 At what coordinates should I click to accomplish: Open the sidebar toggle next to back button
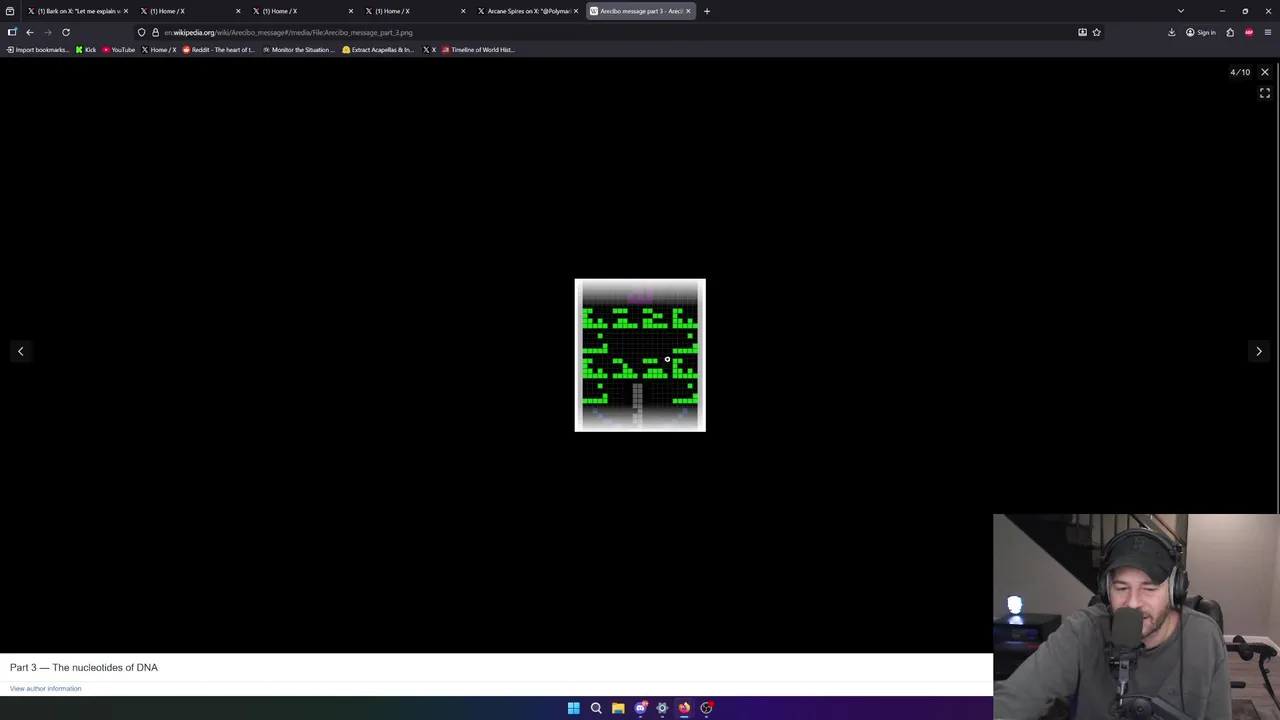point(12,32)
